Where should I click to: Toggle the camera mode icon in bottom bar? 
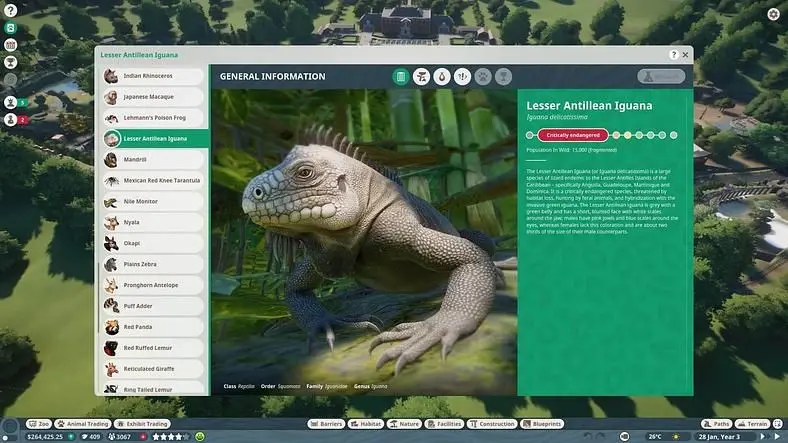pos(624,436)
